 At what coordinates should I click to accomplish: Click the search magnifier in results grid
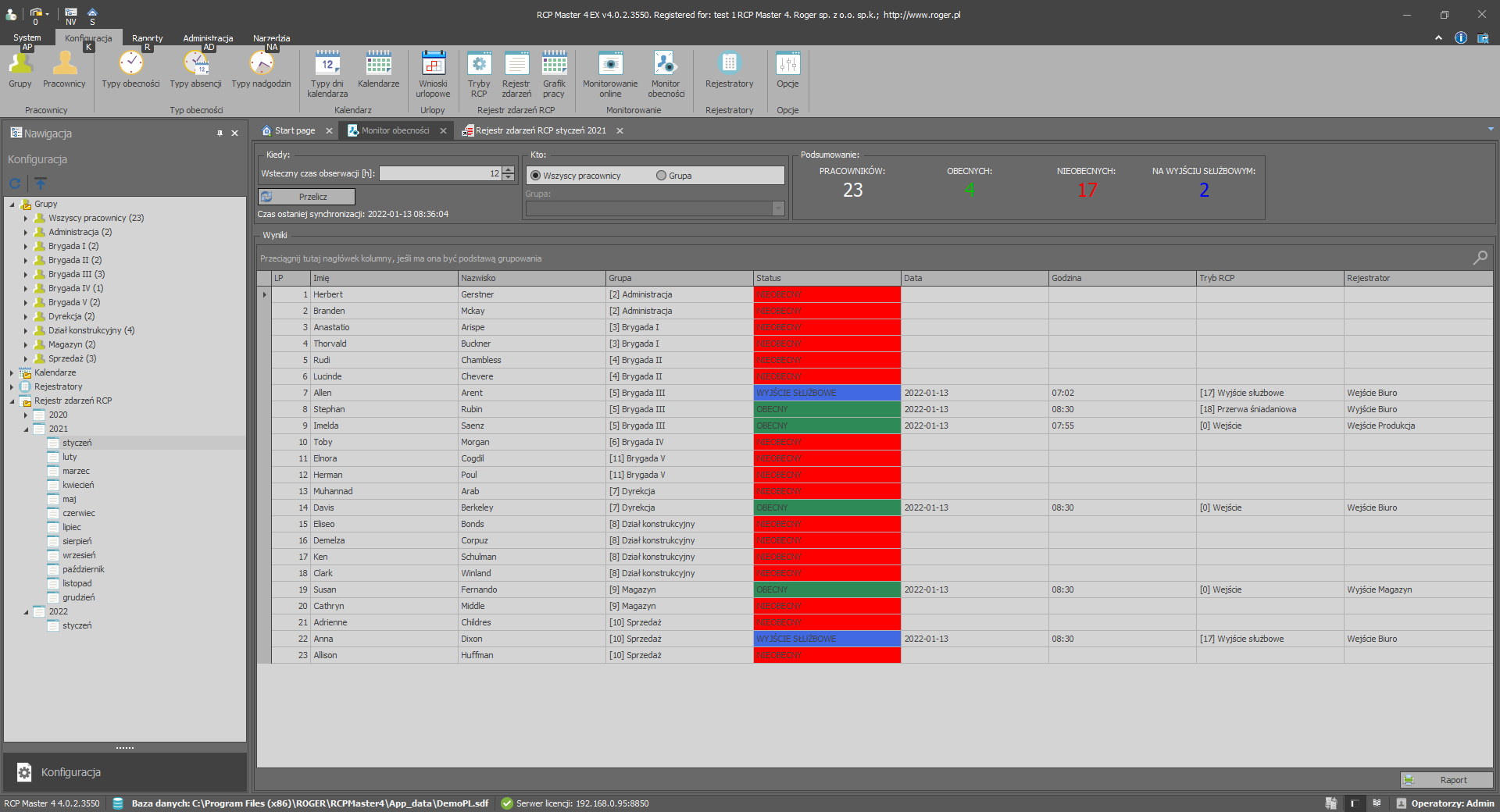(1480, 258)
